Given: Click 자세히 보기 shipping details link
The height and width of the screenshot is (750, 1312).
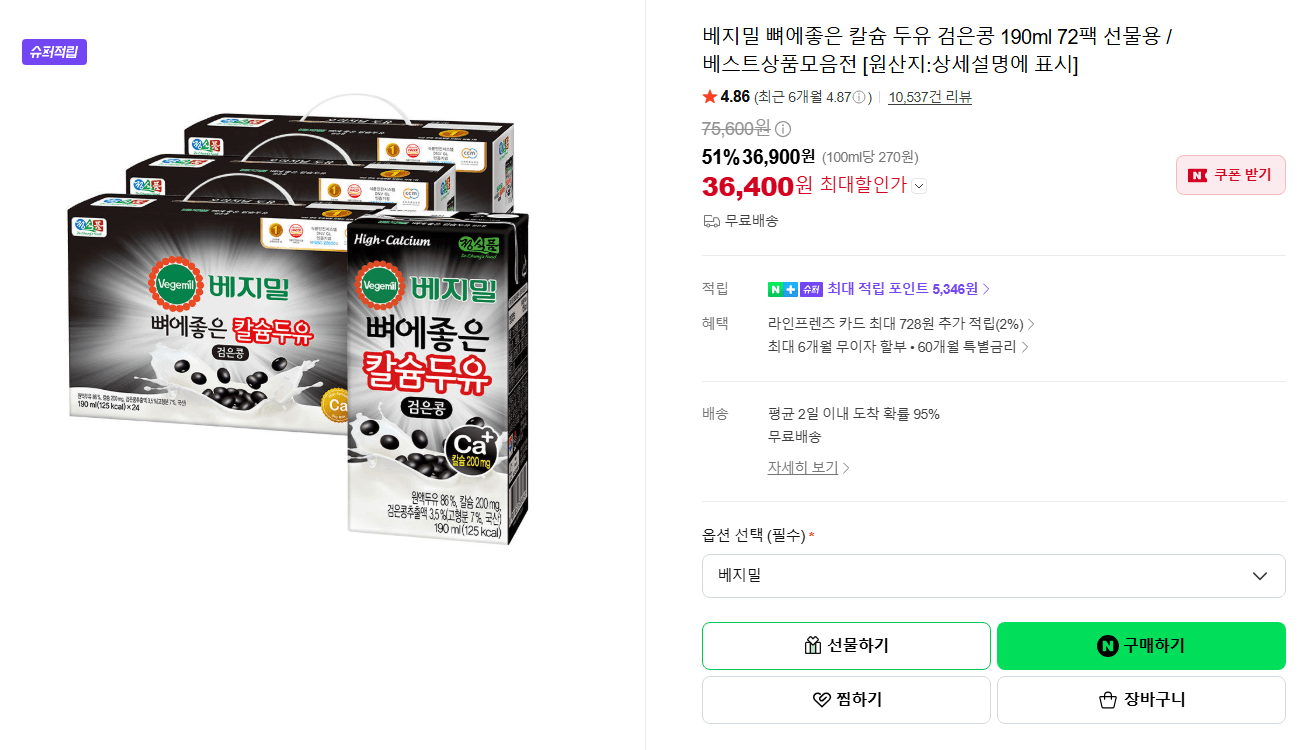Looking at the screenshot, I should tap(809, 468).
